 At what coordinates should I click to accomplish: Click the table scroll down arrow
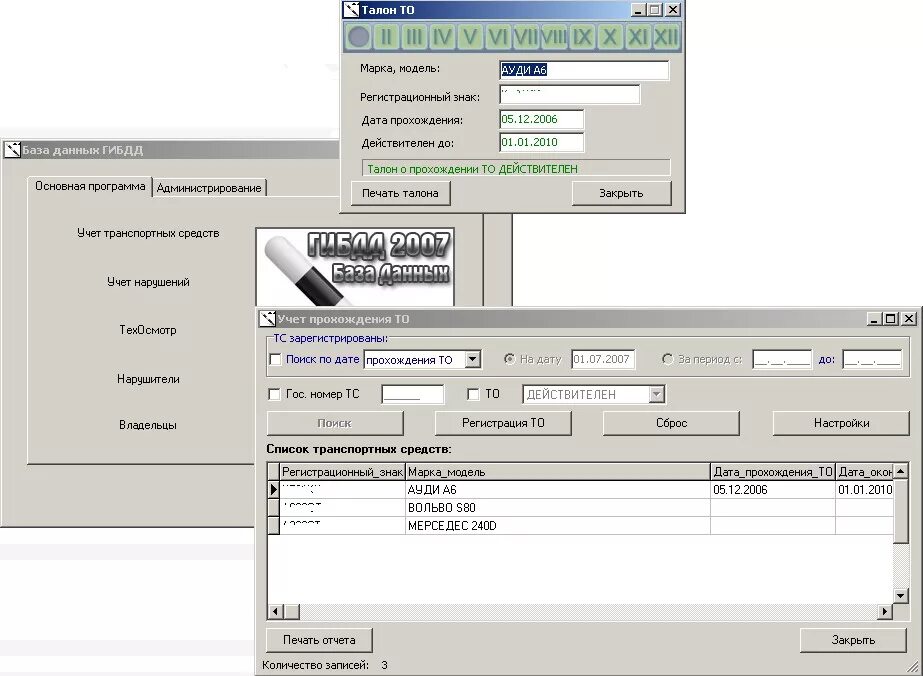coord(901,596)
